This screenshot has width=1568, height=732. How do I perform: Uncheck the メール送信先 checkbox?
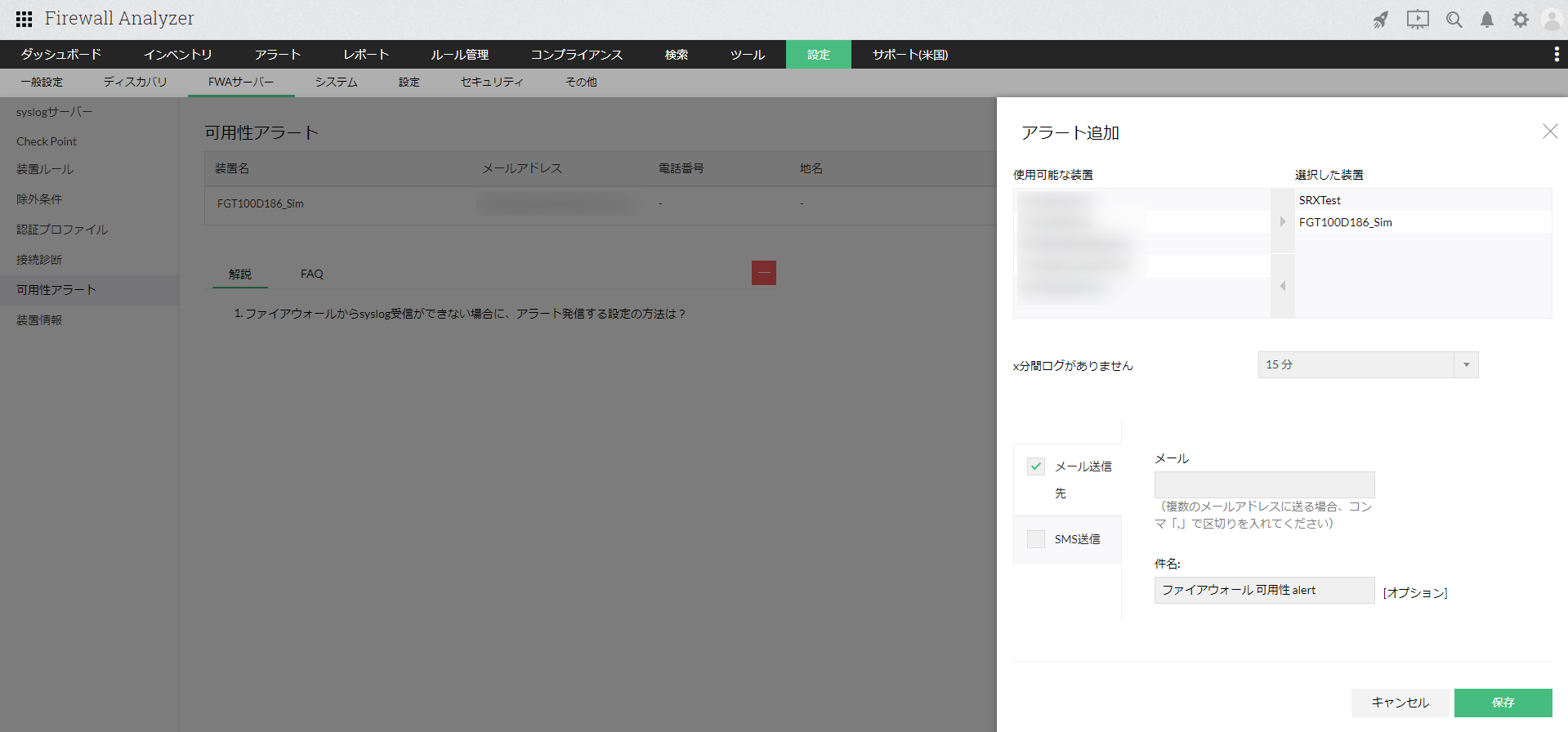[x=1036, y=466]
